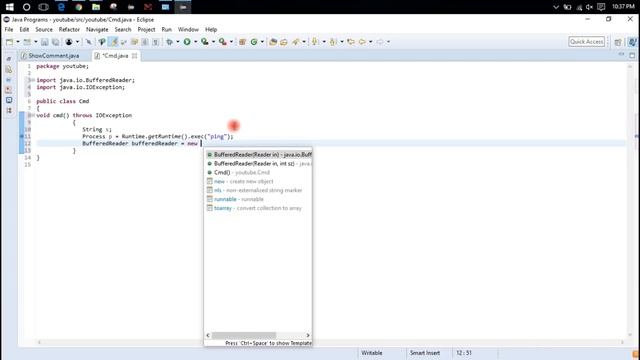Screen dimensions: 640x360
Task: Open the Windows Start menu
Action: [9, 7]
